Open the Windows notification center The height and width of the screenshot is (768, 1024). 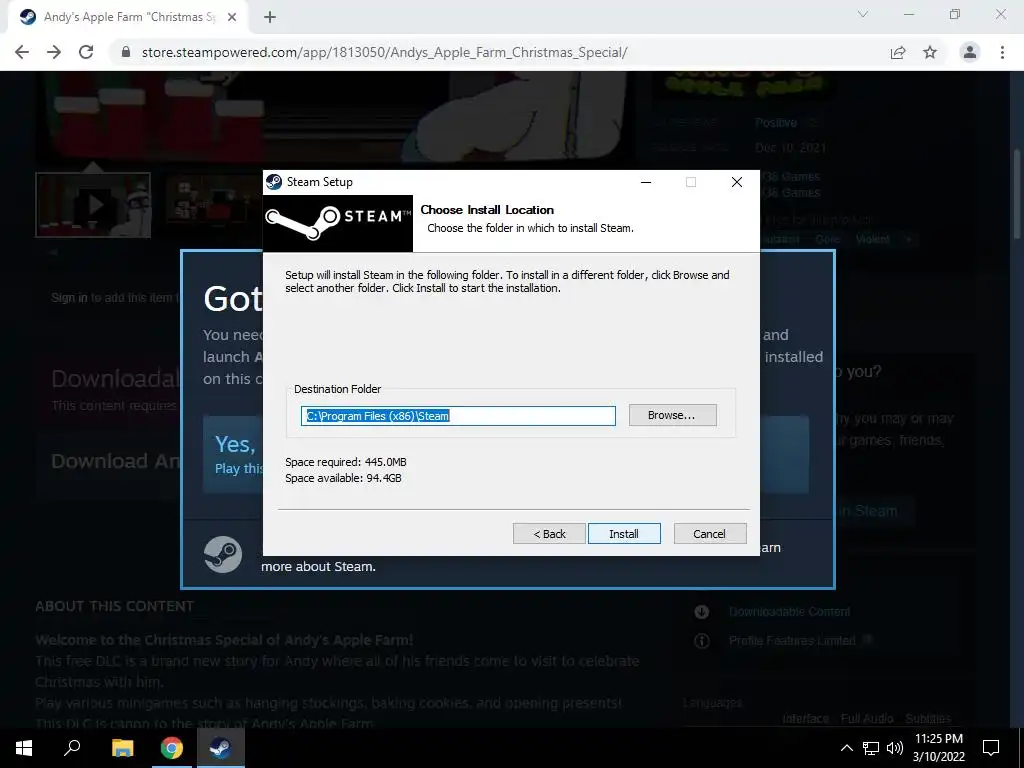991,748
